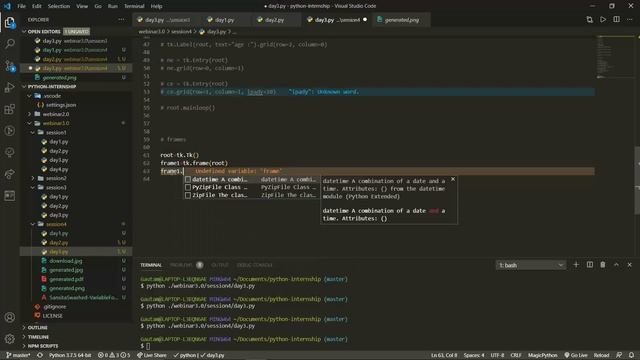Viewport: 640px width, 360px height.
Task: Click the feedback icon in status bar
Action: coord(619,355)
